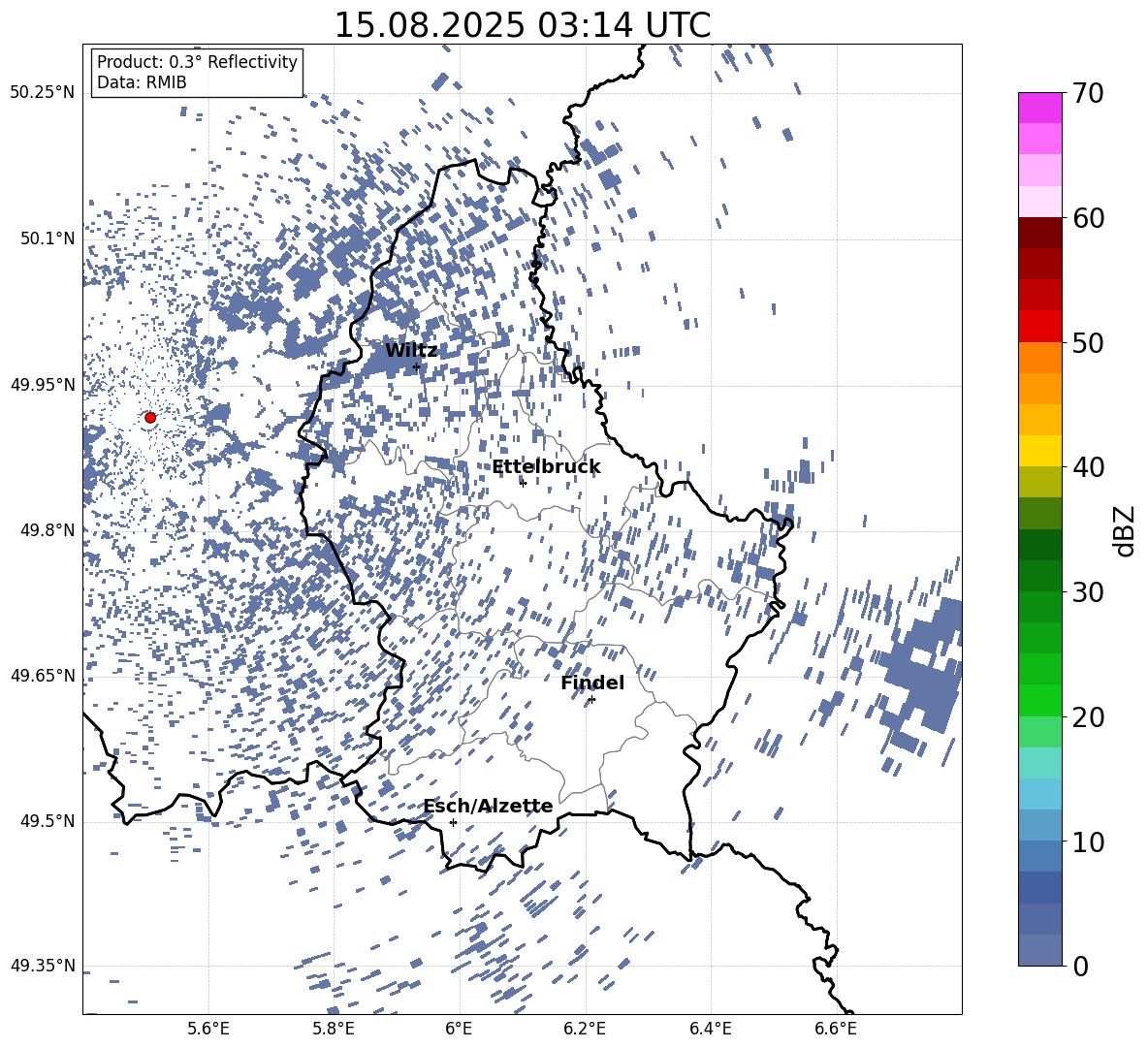The width and height of the screenshot is (1148, 1048).
Task: Click the Ettelbruck city label
Action: [546, 467]
